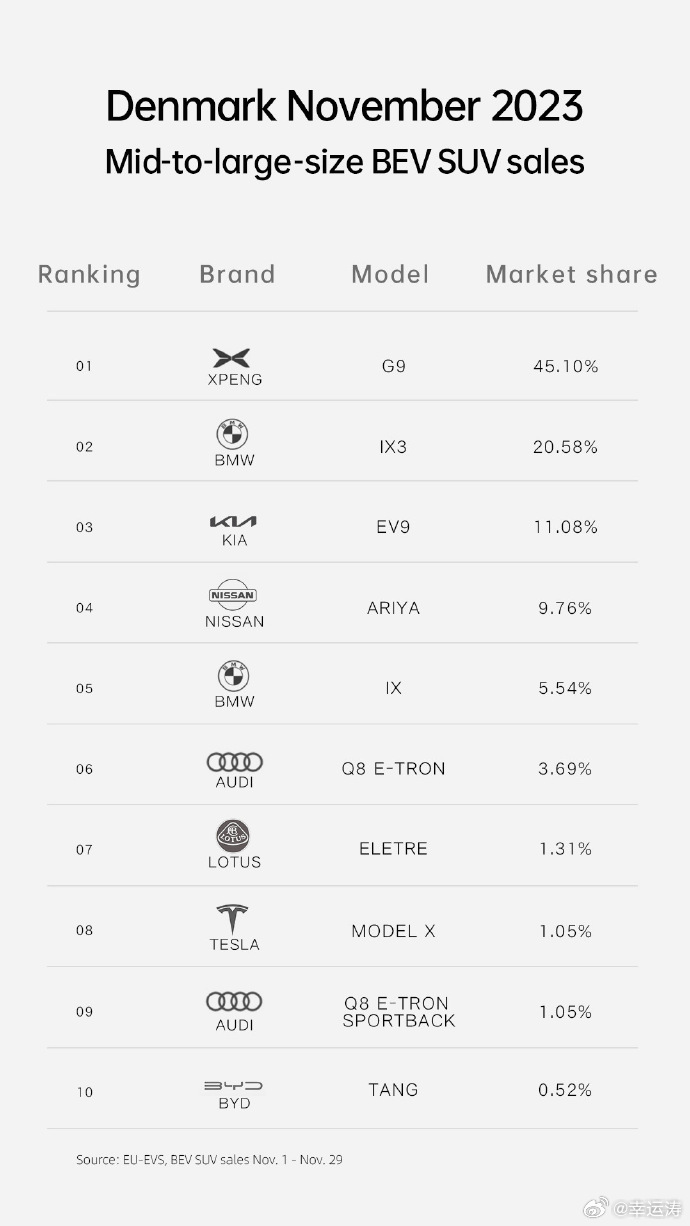
Task: Select the KIA logo
Action: pyautogui.click(x=233, y=521)
